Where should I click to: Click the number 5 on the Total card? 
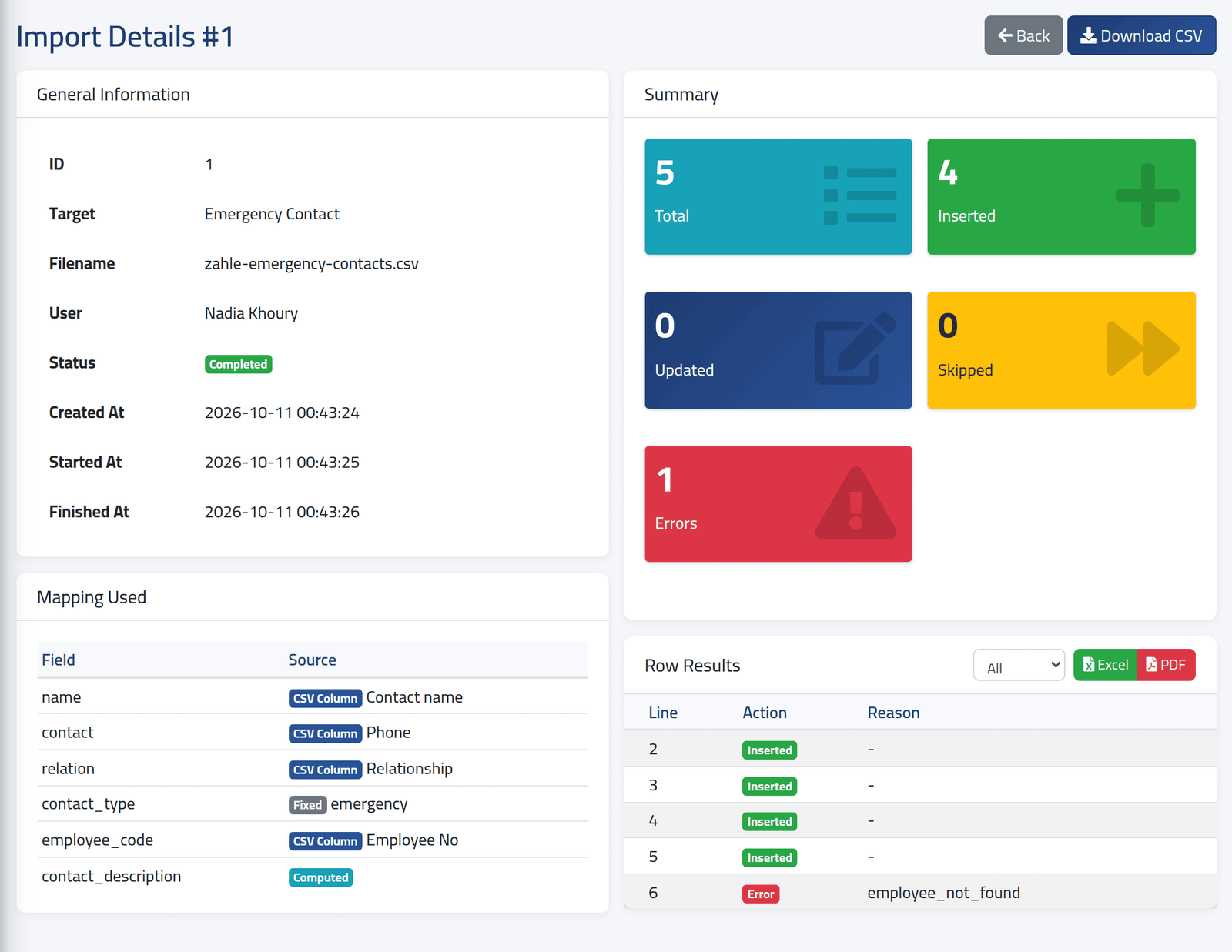coord(665,173)
